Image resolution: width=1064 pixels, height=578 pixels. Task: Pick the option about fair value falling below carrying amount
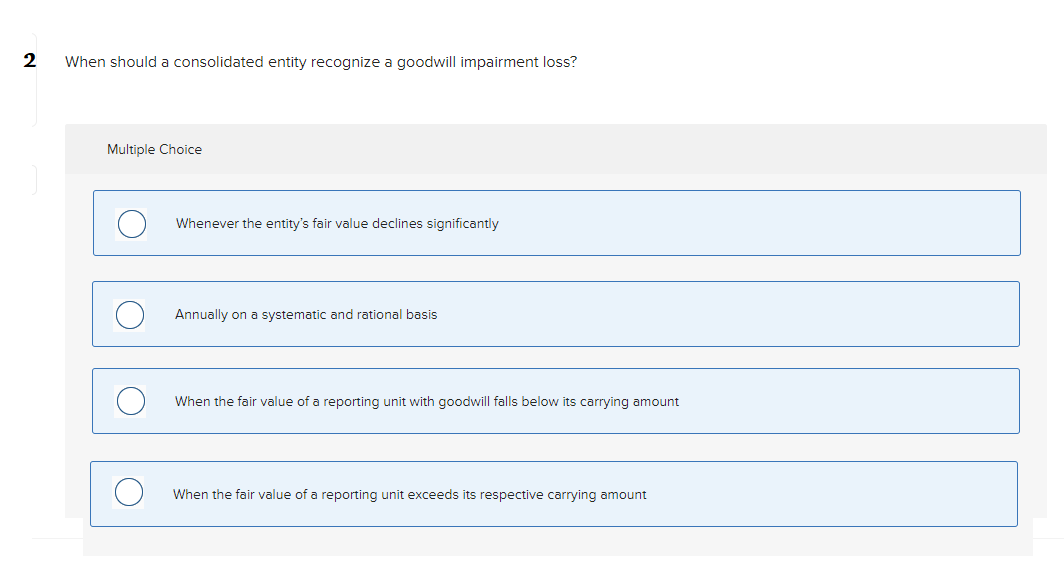[x=427, y=401]
